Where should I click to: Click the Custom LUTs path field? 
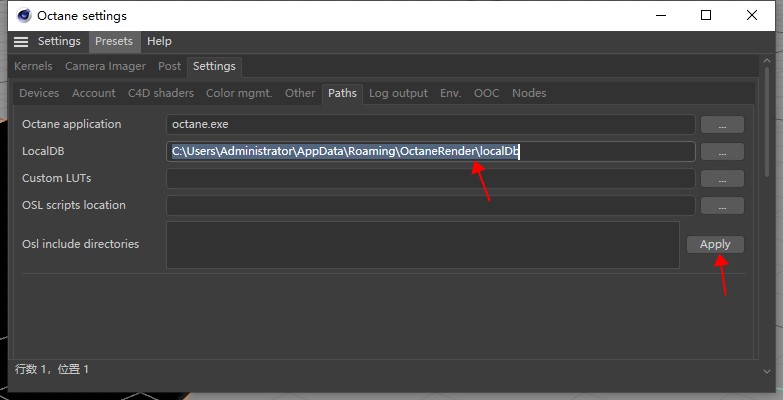coord(430,178)
